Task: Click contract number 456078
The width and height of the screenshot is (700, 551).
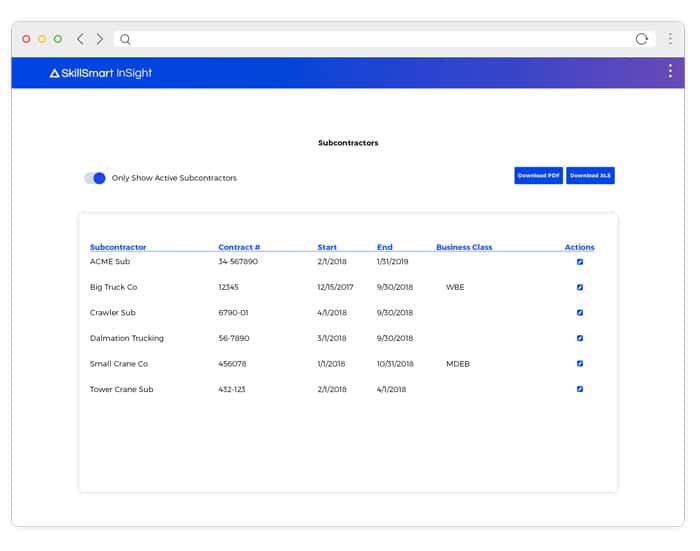Action: pyautogui.click(x=232, y=363)
